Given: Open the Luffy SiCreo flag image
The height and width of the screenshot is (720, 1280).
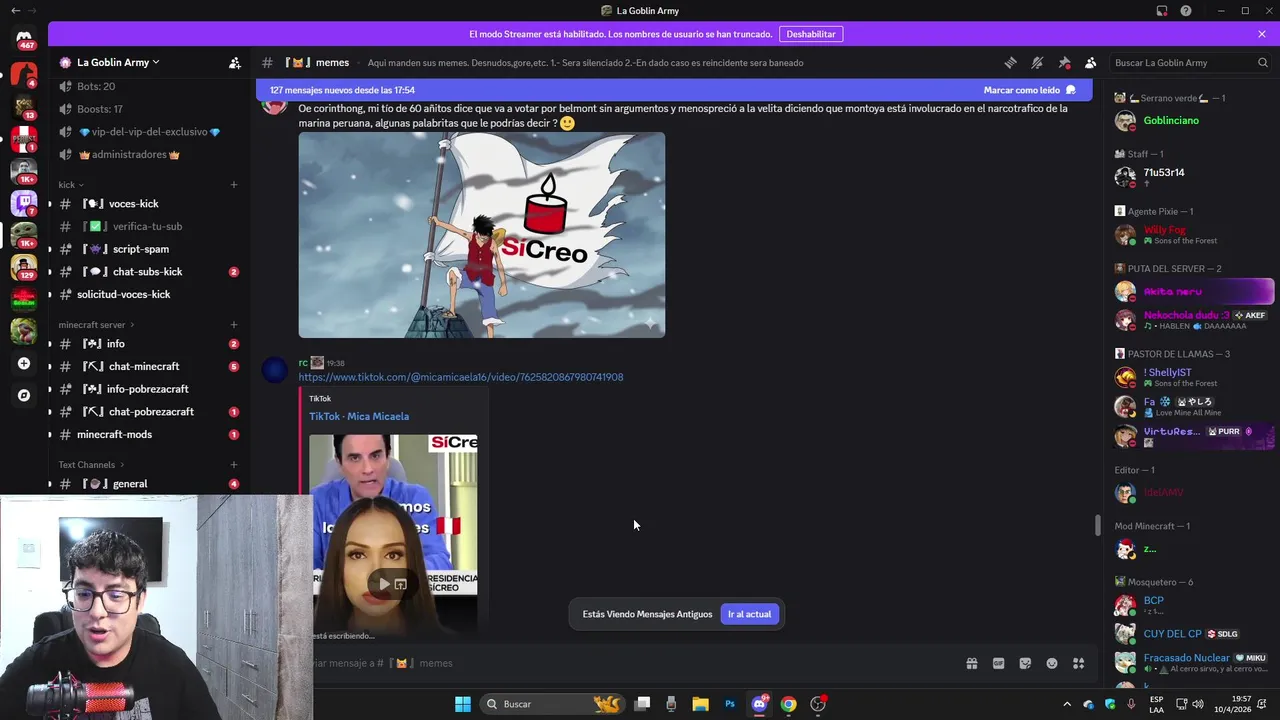Looking at the screenshot, I should point(481,235).
